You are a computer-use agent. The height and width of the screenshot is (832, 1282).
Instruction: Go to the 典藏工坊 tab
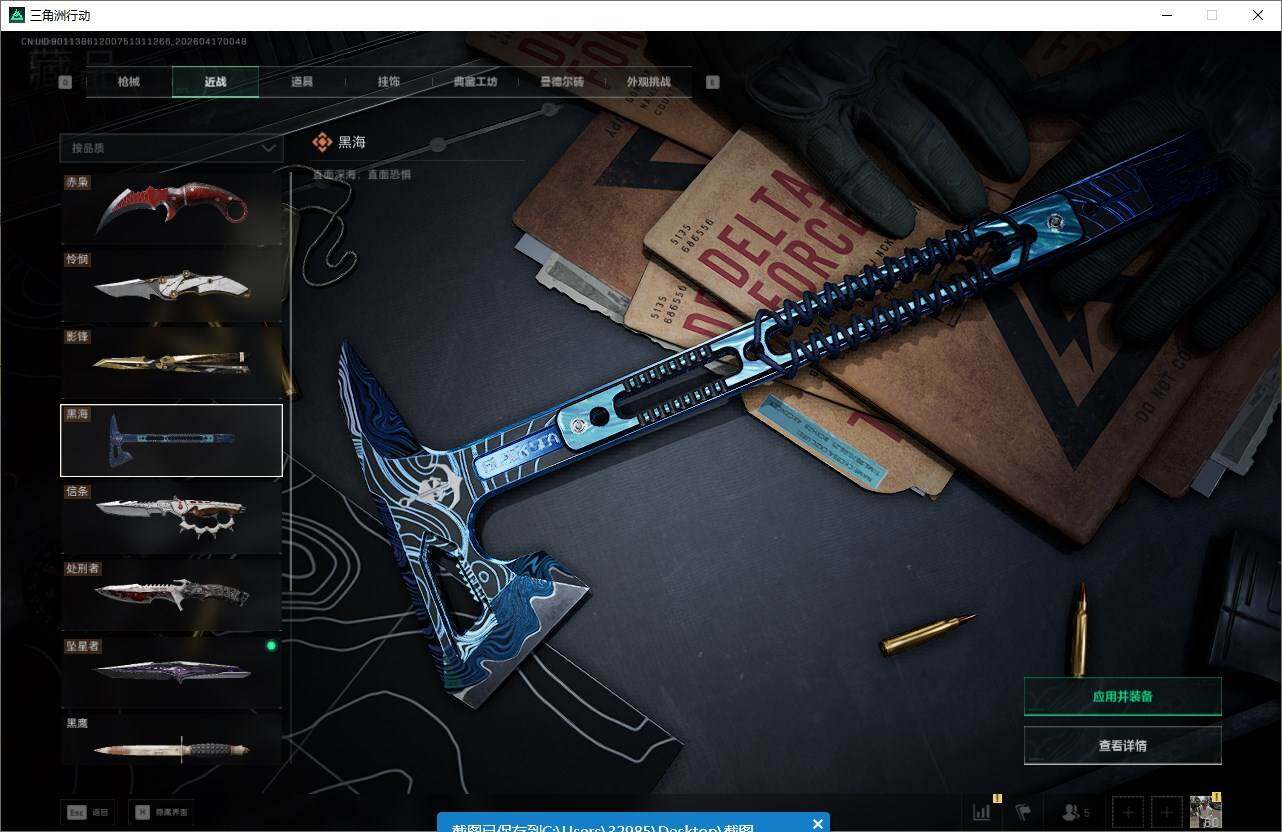point(475,82)
